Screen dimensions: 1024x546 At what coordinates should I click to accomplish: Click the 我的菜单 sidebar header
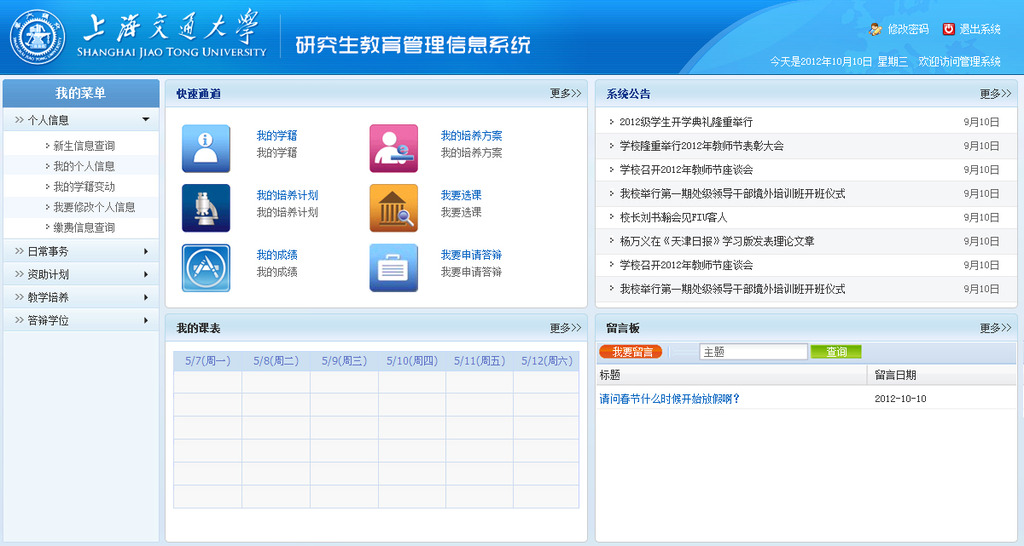[81, 93]
